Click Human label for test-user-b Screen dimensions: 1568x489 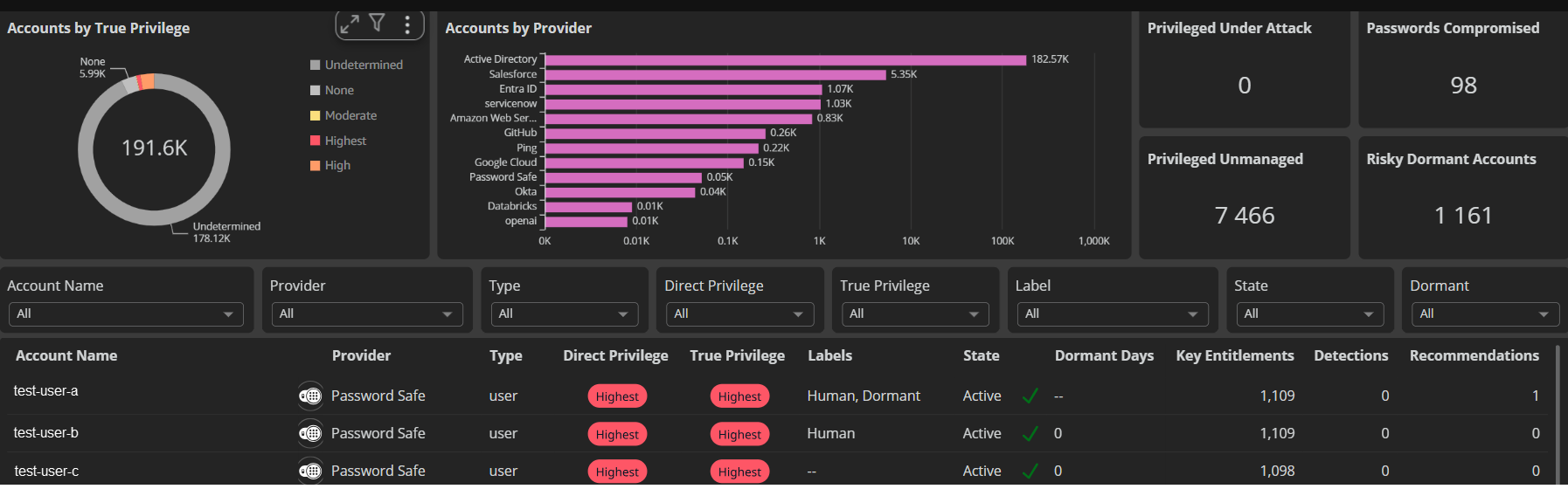coord(831,433)
